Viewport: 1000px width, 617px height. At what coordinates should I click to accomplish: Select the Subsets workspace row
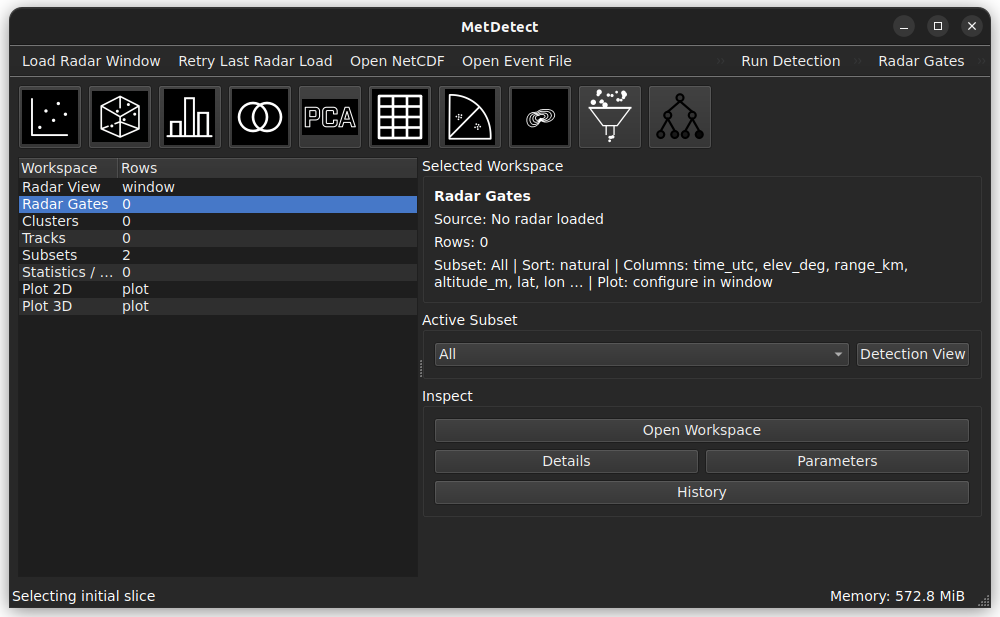click(x=218, y=255)
